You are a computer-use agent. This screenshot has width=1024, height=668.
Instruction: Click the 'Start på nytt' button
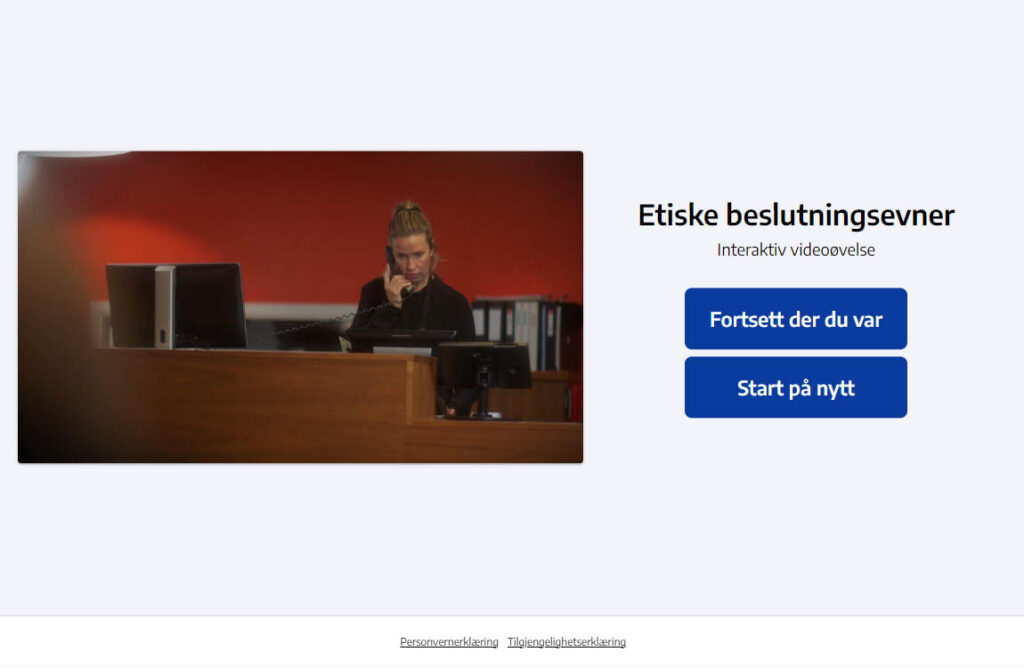795,387
